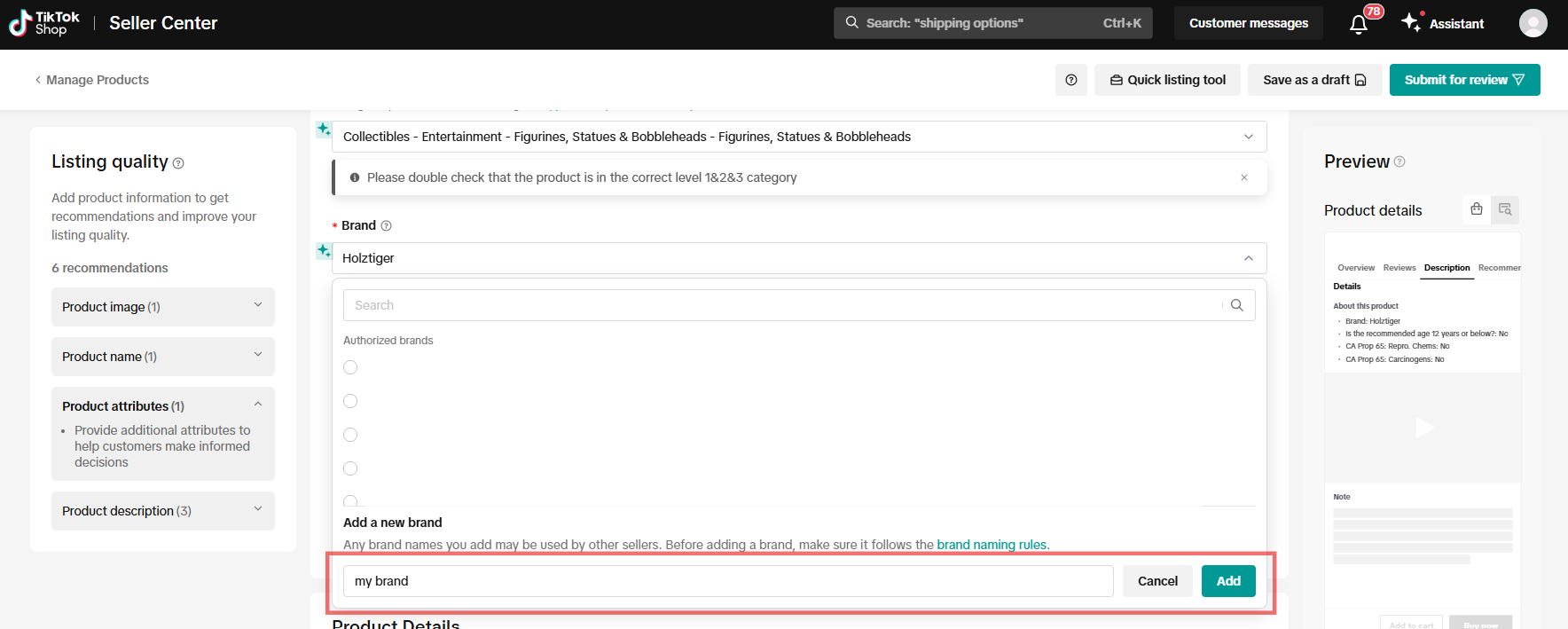This screenshot has width=1568, height=629.
Task: Switch preview to the shopping bag view
Action: pyautogui.click(x=1476, y=209)
